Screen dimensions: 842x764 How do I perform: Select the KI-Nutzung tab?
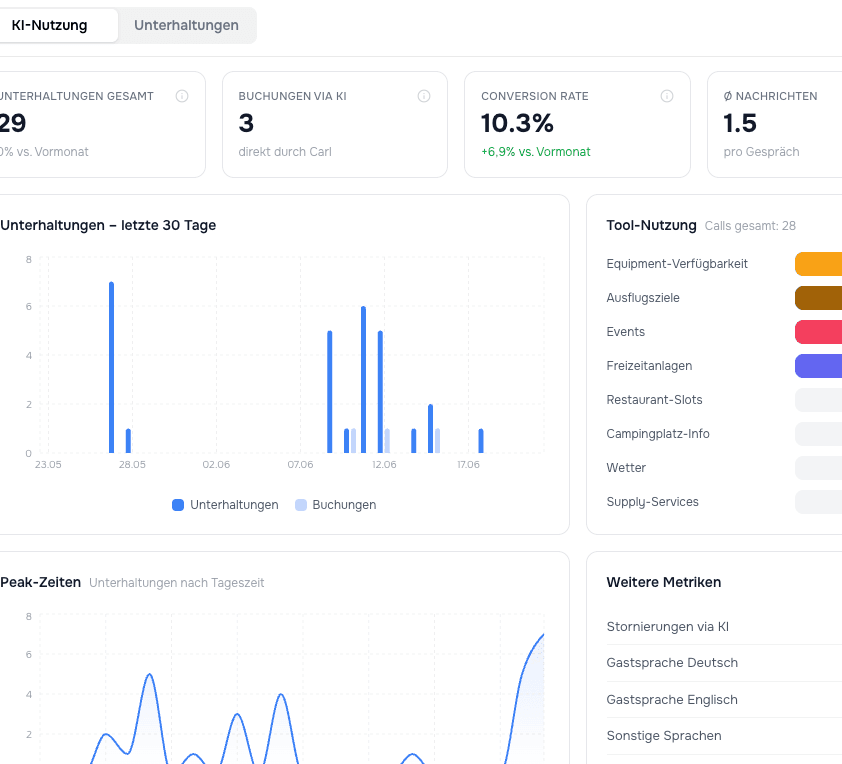tap(49, 25)
